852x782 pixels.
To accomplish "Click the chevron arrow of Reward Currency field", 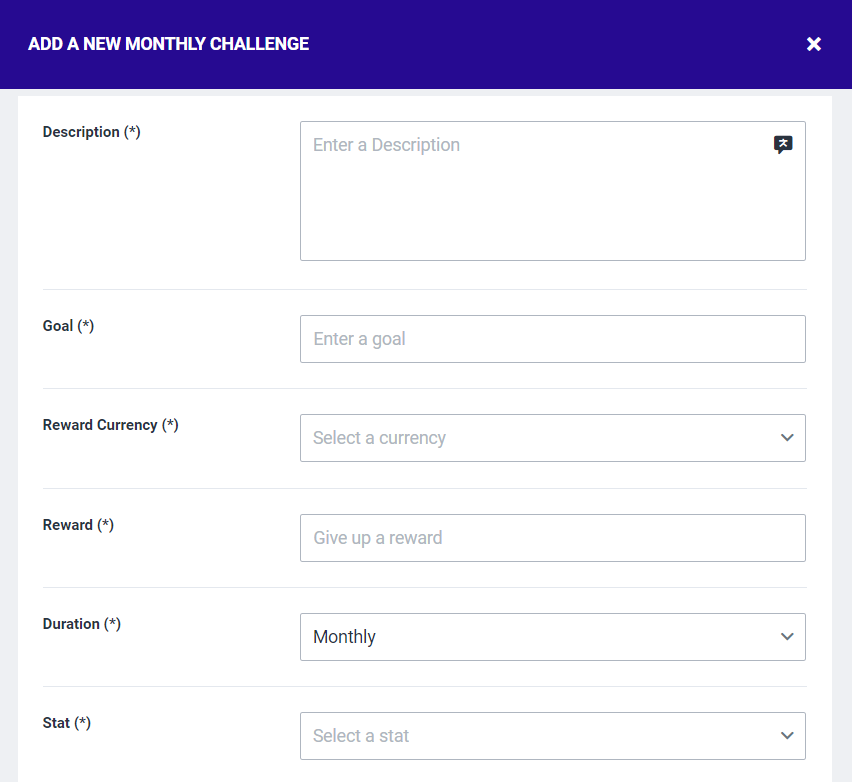I will pos(787,438).
